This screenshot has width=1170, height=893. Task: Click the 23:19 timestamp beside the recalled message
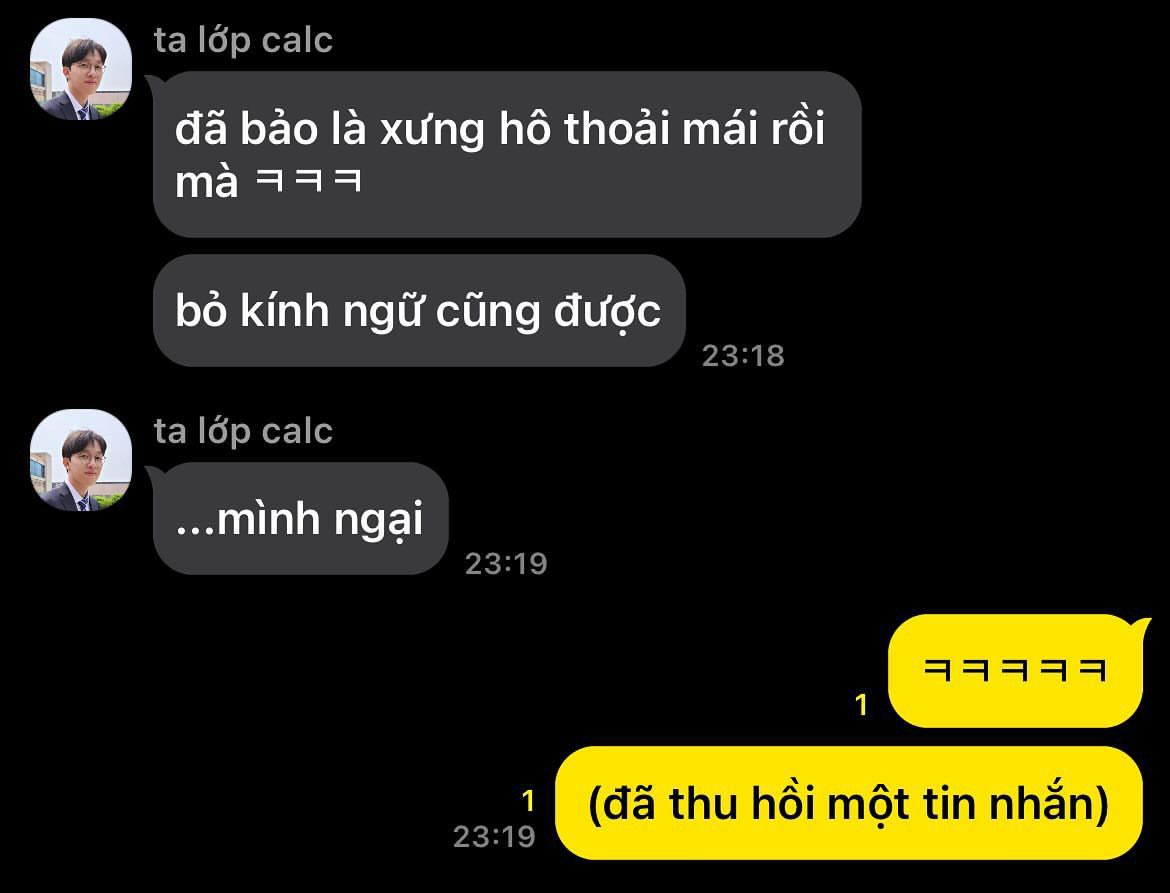[x=494, y=836]
